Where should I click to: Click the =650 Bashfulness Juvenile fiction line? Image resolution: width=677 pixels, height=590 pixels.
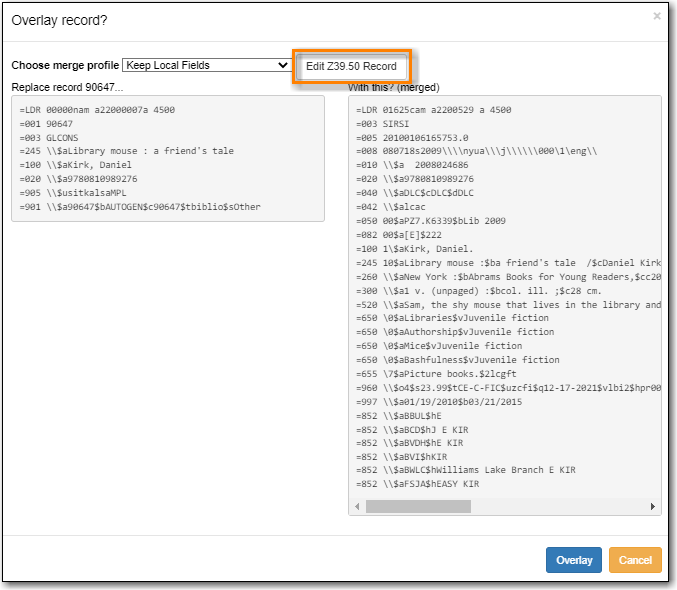pos(457,360)
